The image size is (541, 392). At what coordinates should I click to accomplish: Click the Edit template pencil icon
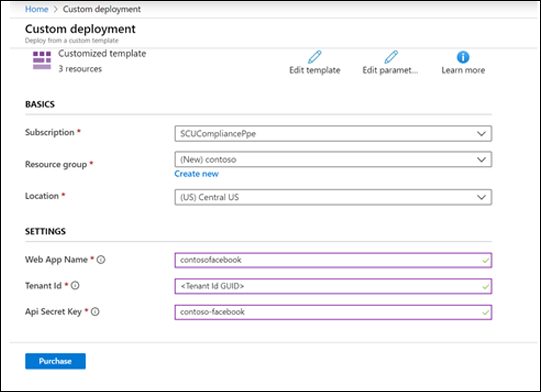(315, 57)
